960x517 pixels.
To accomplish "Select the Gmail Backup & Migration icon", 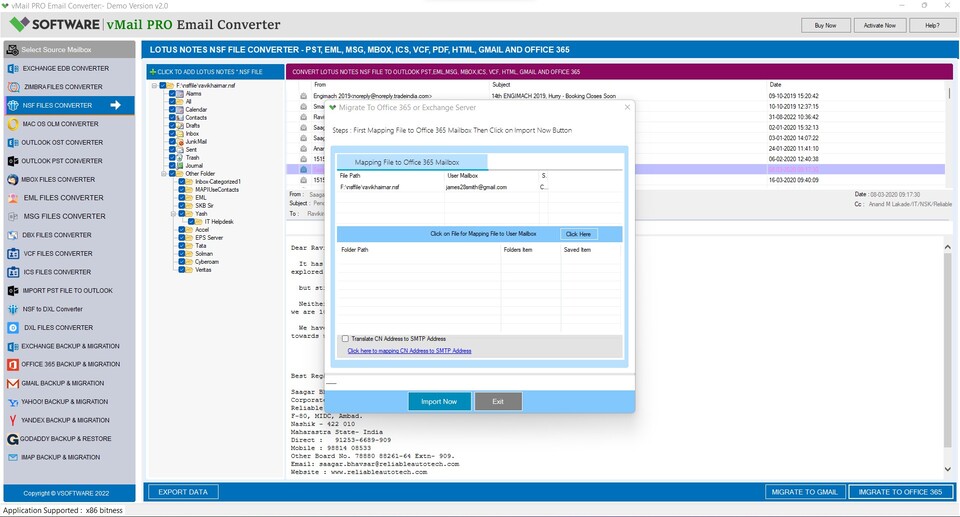I will point(13,383).
